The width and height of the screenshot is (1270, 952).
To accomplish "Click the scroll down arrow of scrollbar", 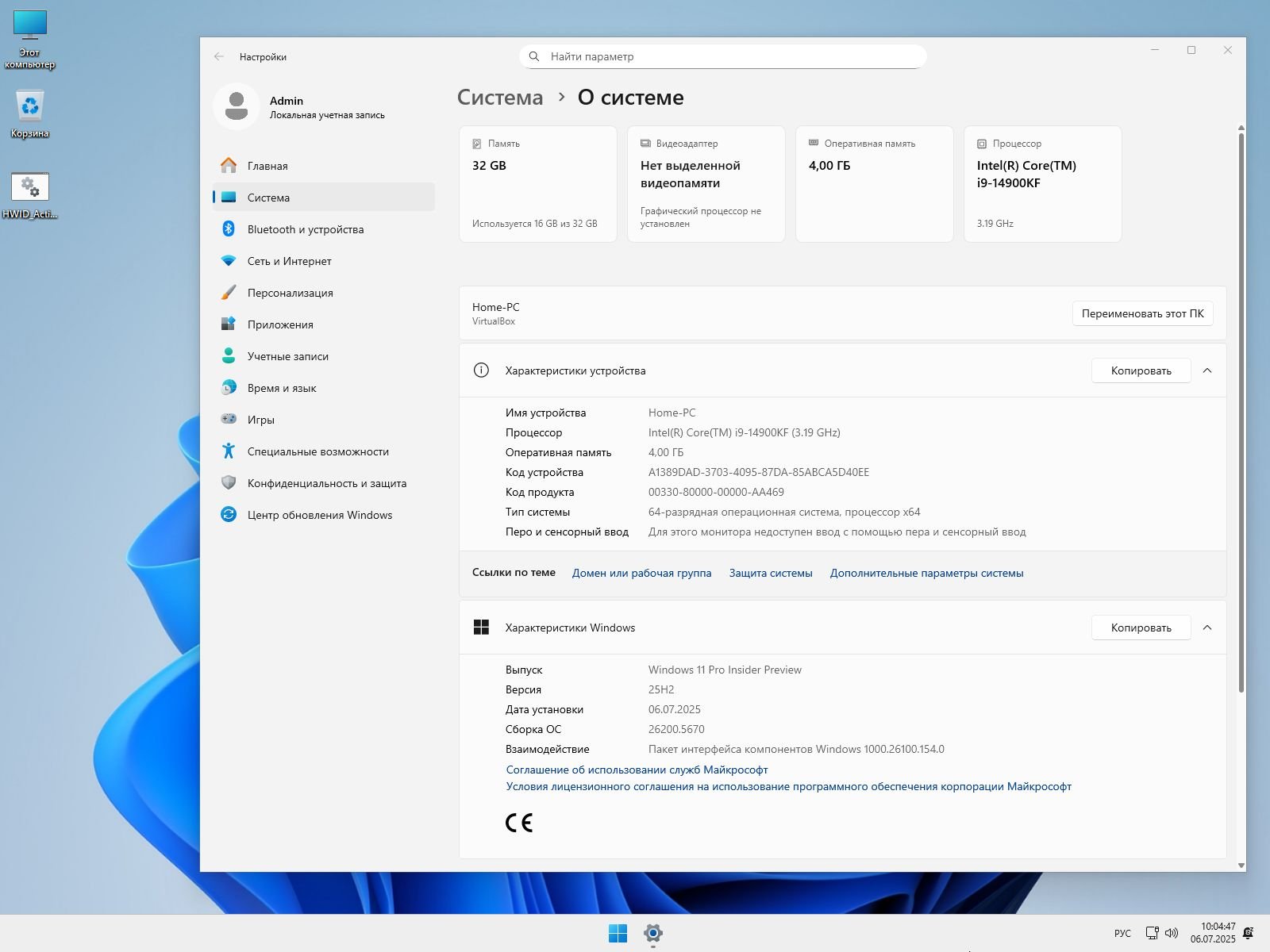I will tap(1241, 866).
